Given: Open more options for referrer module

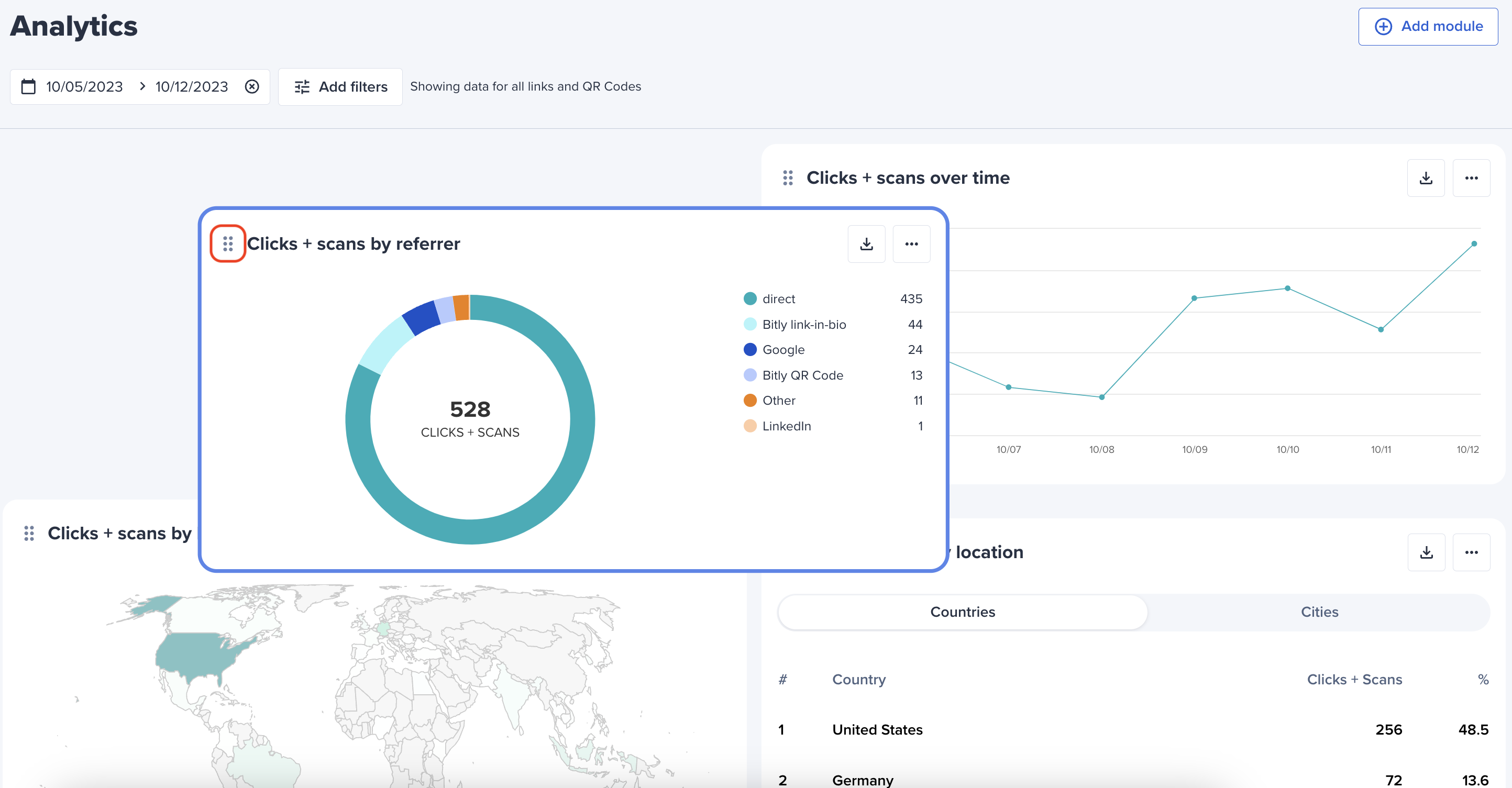Looking at the screenshot, I should coord(911,244).
